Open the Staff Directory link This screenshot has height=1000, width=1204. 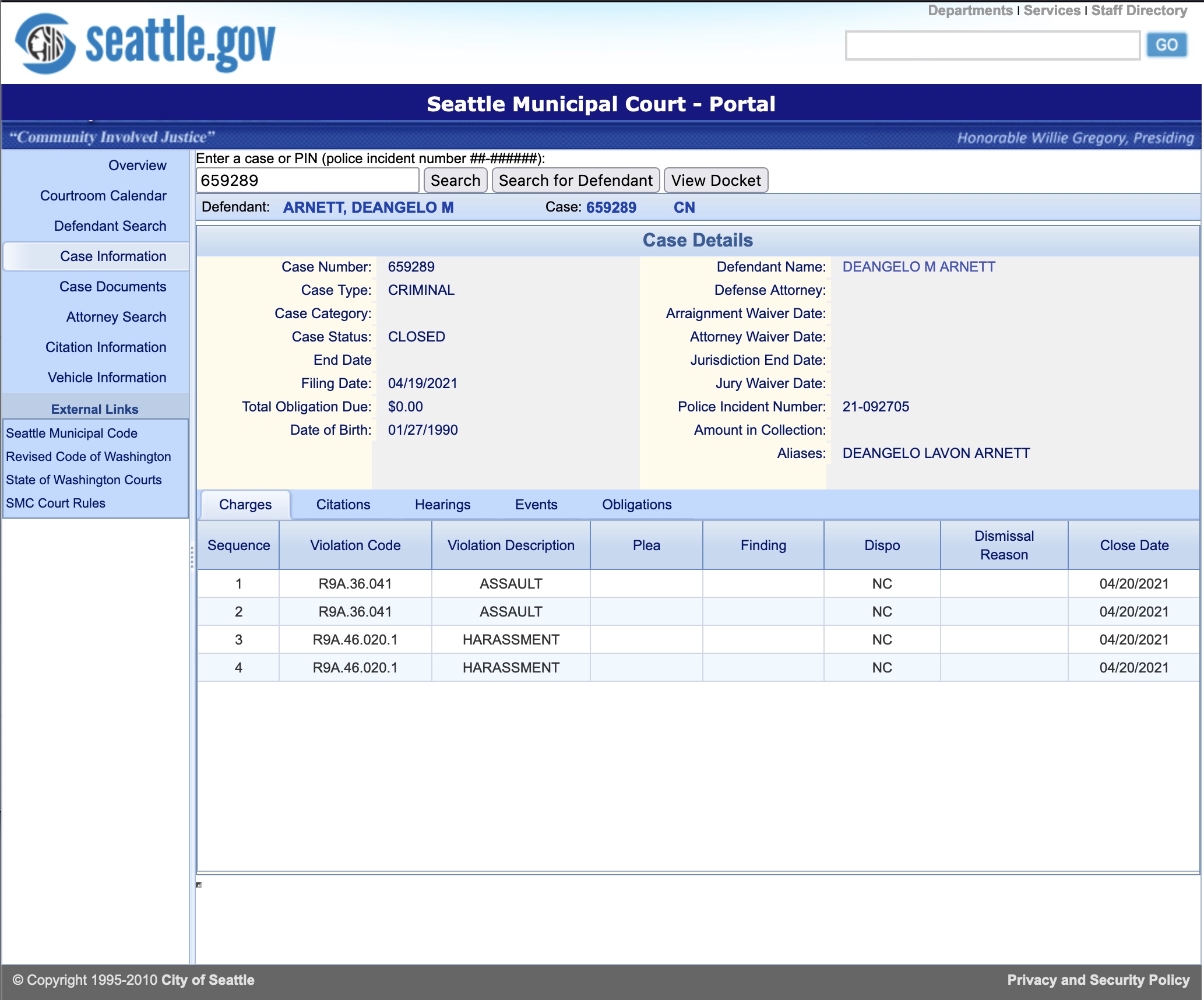[x=1139, y=10]
